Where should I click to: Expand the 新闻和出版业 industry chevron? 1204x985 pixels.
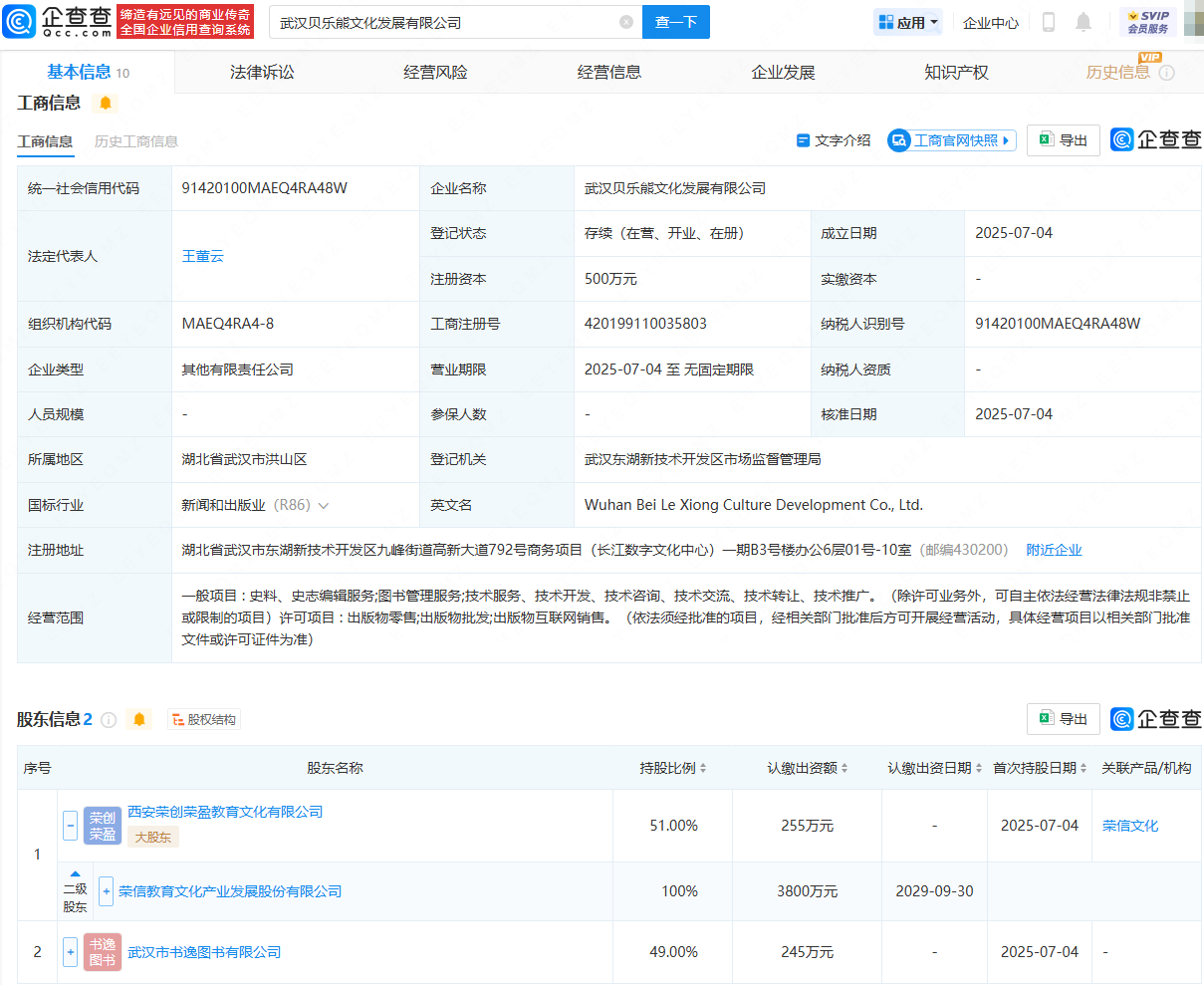pos(323,506)
